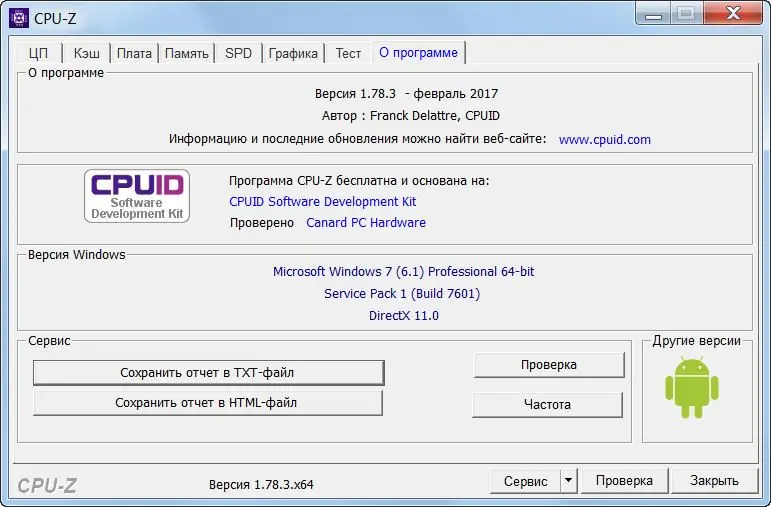
Task: Select the О программе tab
Action: pyautogui.click(x=418, y=53)
